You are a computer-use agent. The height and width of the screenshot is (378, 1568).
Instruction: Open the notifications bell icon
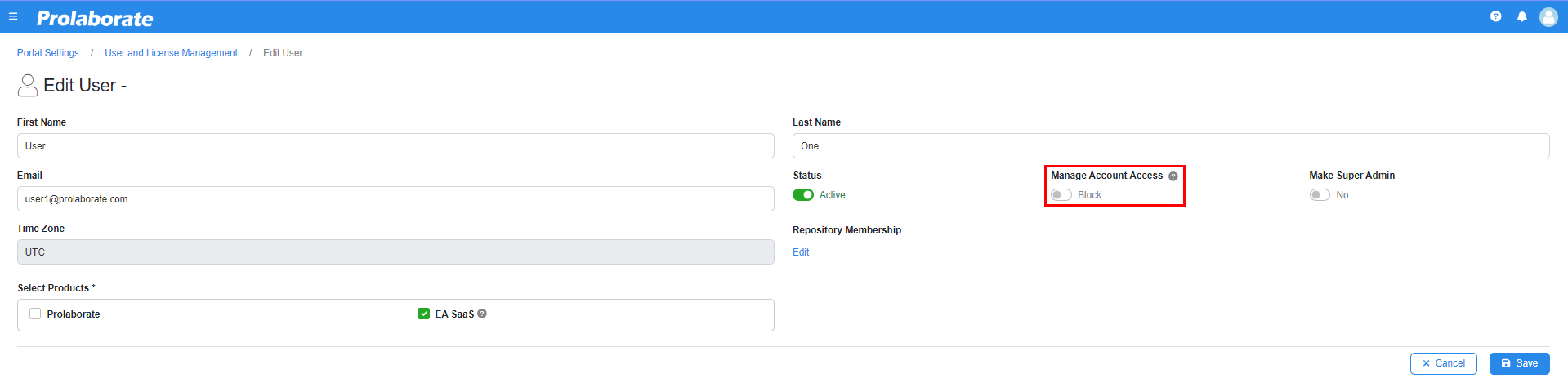[1521, 16]
